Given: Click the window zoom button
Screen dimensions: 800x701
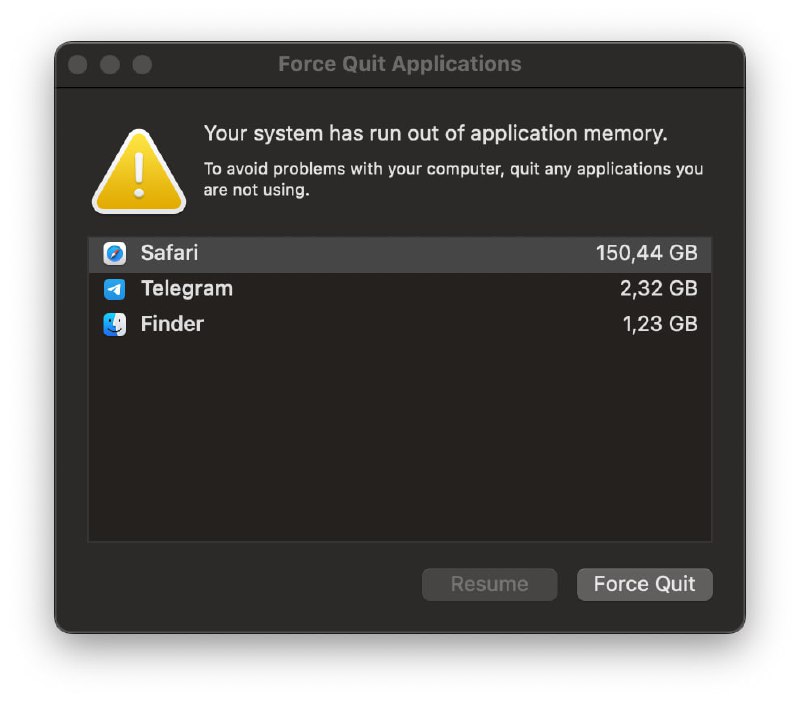Looking at the screenshot, I should tap(142, 65).
